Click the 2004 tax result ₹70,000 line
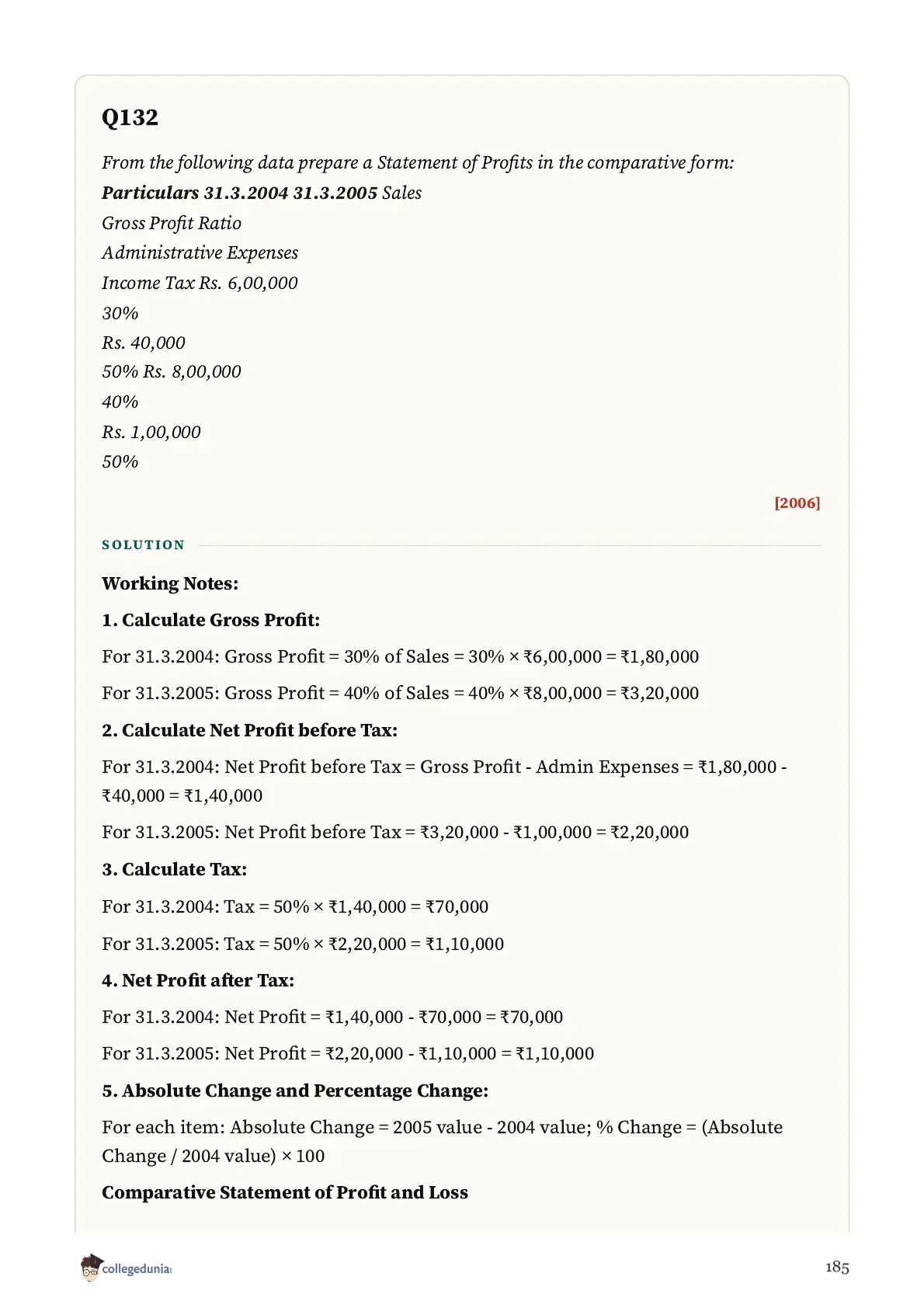The image size is (924, 1308). (x=295, y=906)
